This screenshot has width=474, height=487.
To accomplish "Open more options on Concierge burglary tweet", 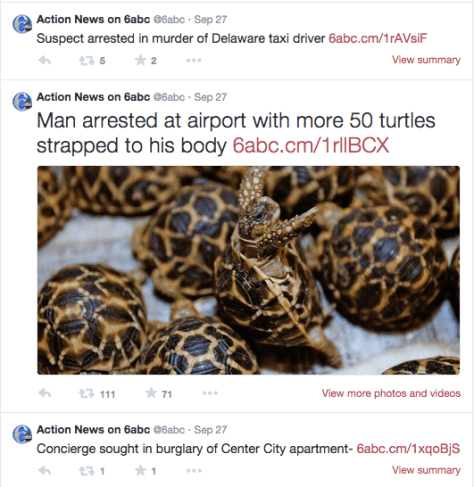I will pos(194,471).
